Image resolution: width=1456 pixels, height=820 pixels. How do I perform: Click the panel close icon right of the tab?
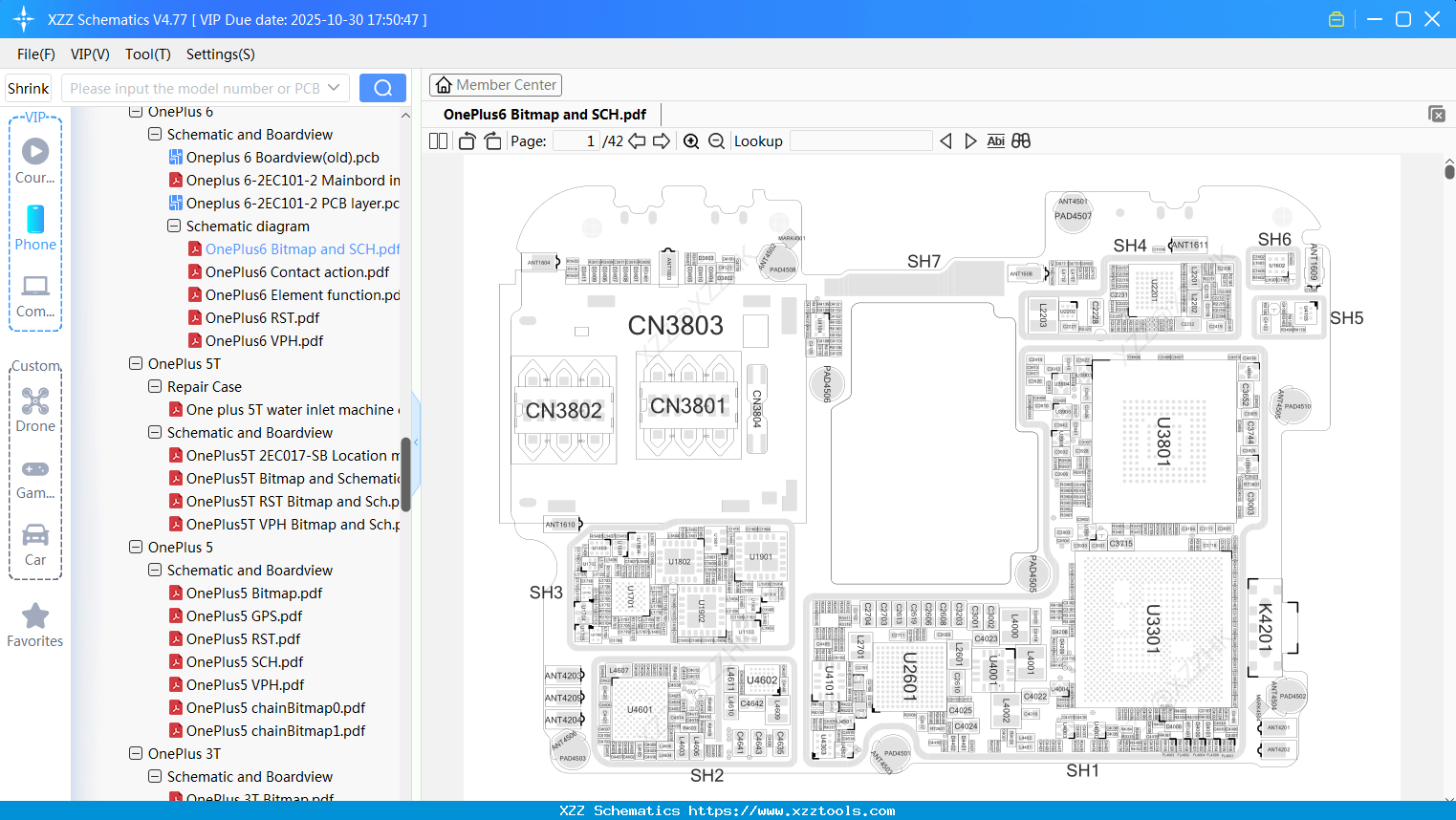pyautogui.click(x=1437, y=114)
